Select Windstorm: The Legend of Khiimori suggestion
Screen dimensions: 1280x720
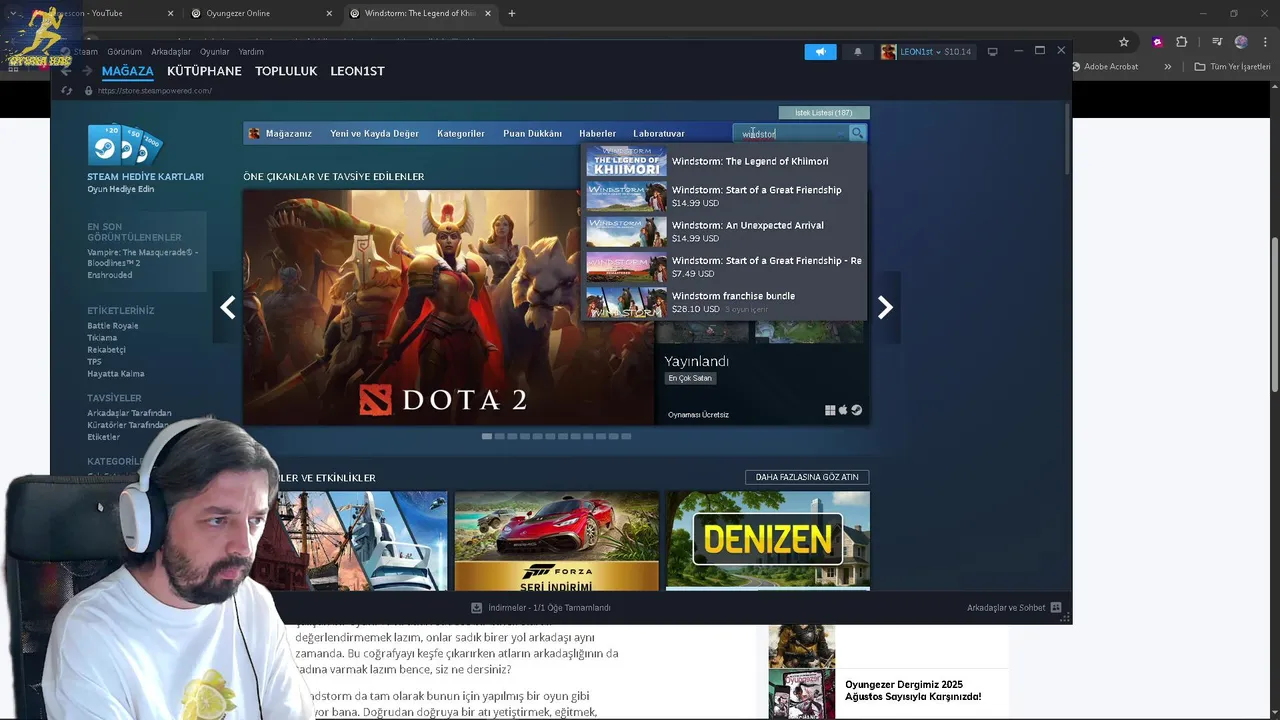click(724, 161)
